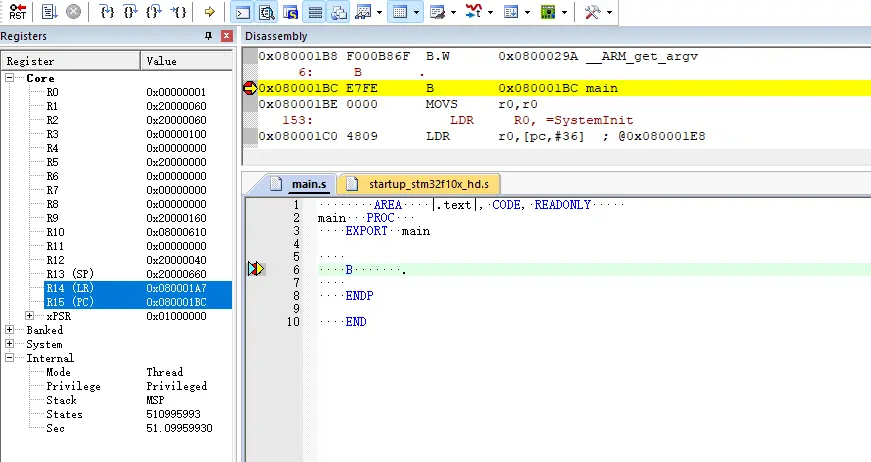Open the Toolbox dropdown arrow

pyautogui.click(x=610, y=13)
